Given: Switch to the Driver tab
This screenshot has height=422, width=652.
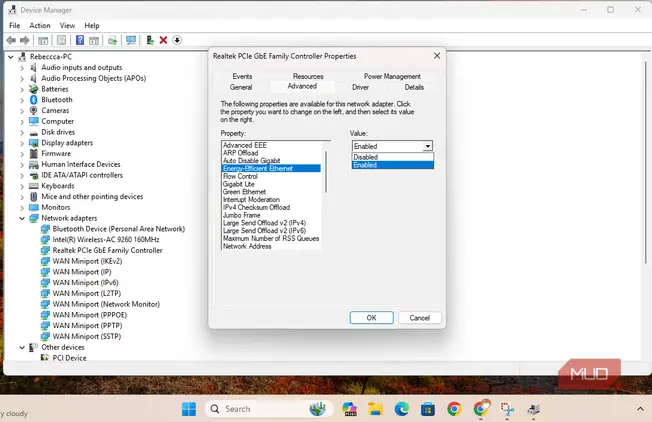Looking at the screenshot, I should pyautogui.click(x=361, y=87).
